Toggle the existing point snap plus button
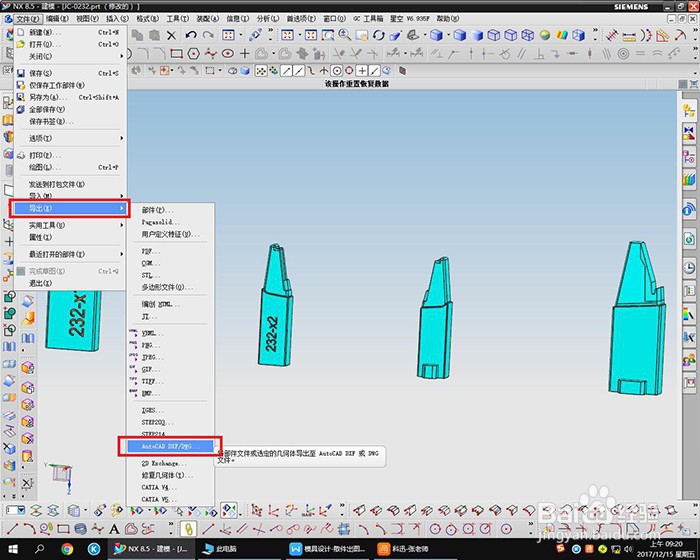The width and height of the screenshot is (700, 560). tap(362, 71)
